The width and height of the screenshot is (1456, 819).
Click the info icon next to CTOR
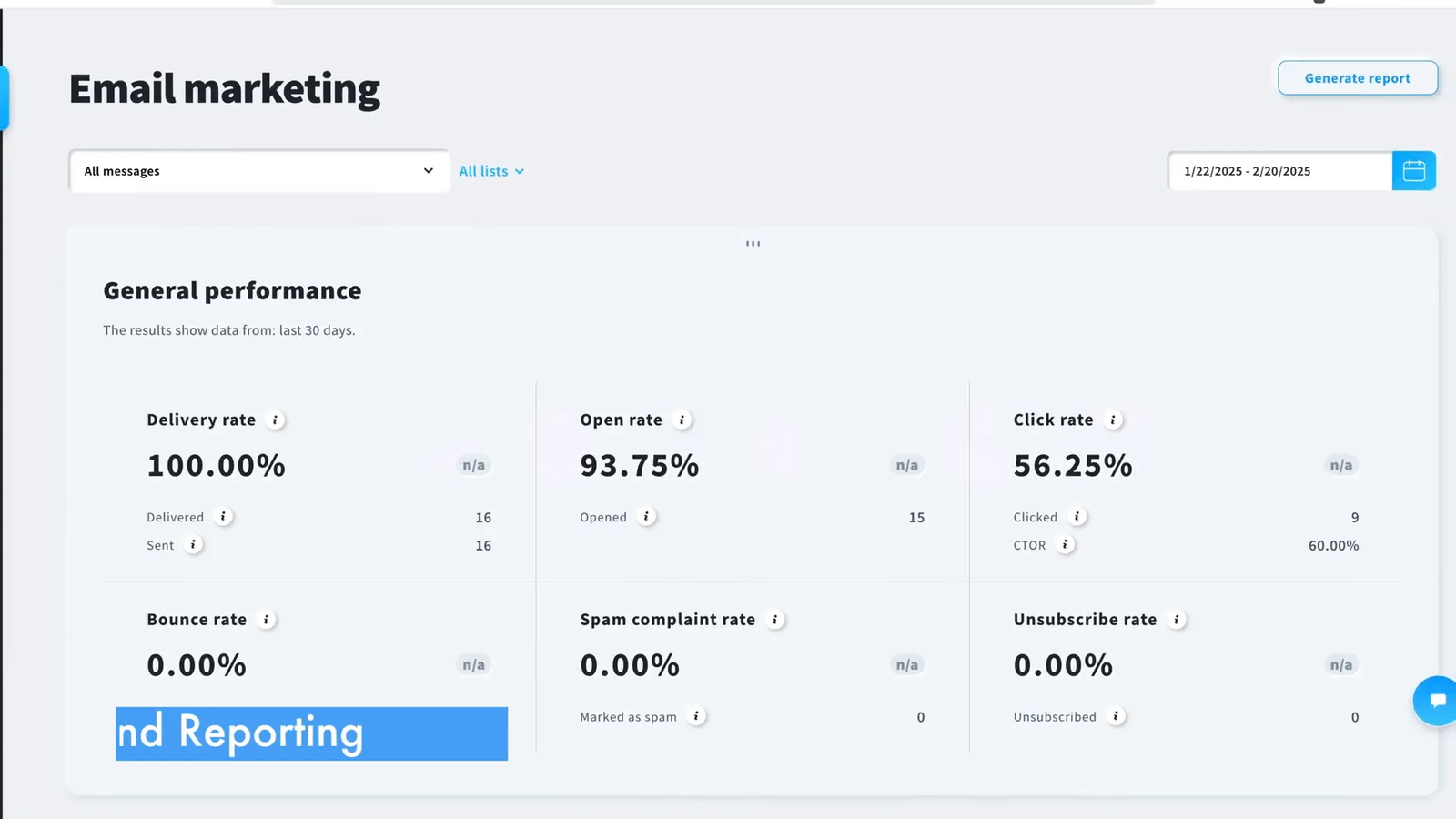[1066, 544]
